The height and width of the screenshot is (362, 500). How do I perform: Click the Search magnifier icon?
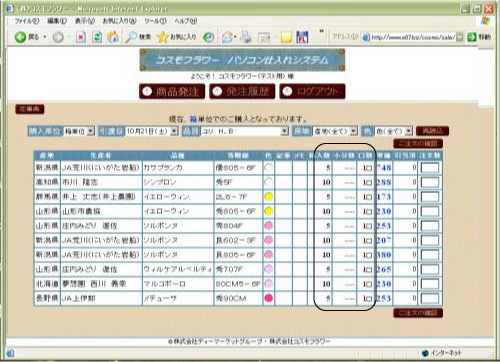(131, 37)
